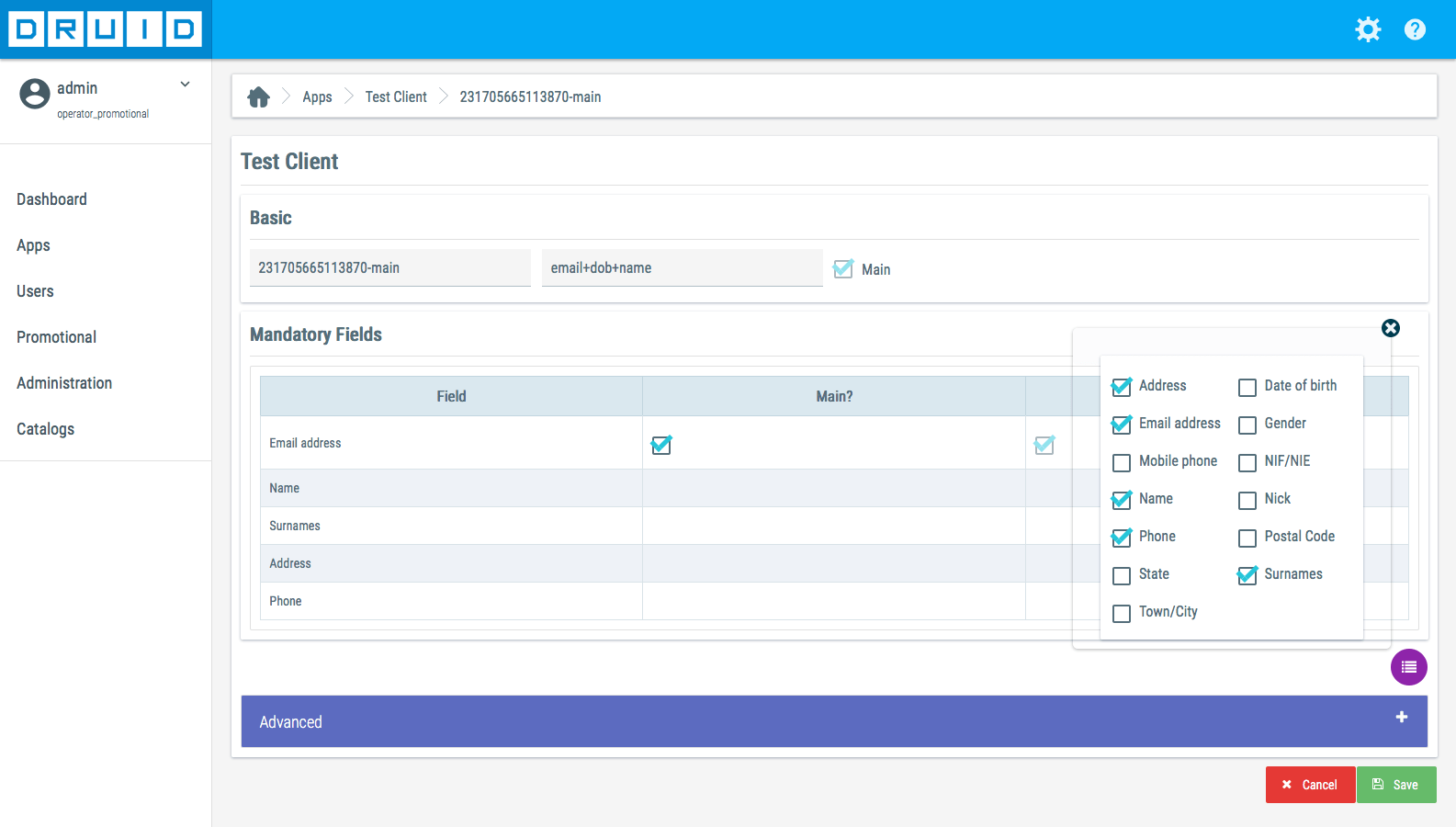Expand the admin user dropdown
This screenshot has height=827, width=1456.
tap(185, 85)
